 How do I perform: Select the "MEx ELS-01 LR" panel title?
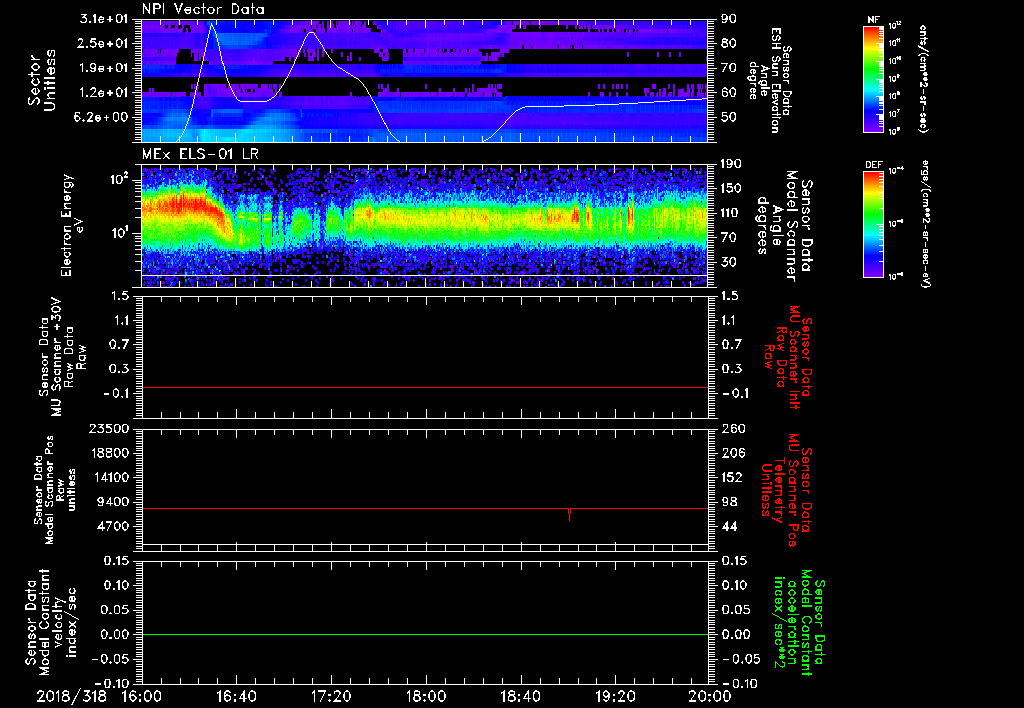(200, 154)
